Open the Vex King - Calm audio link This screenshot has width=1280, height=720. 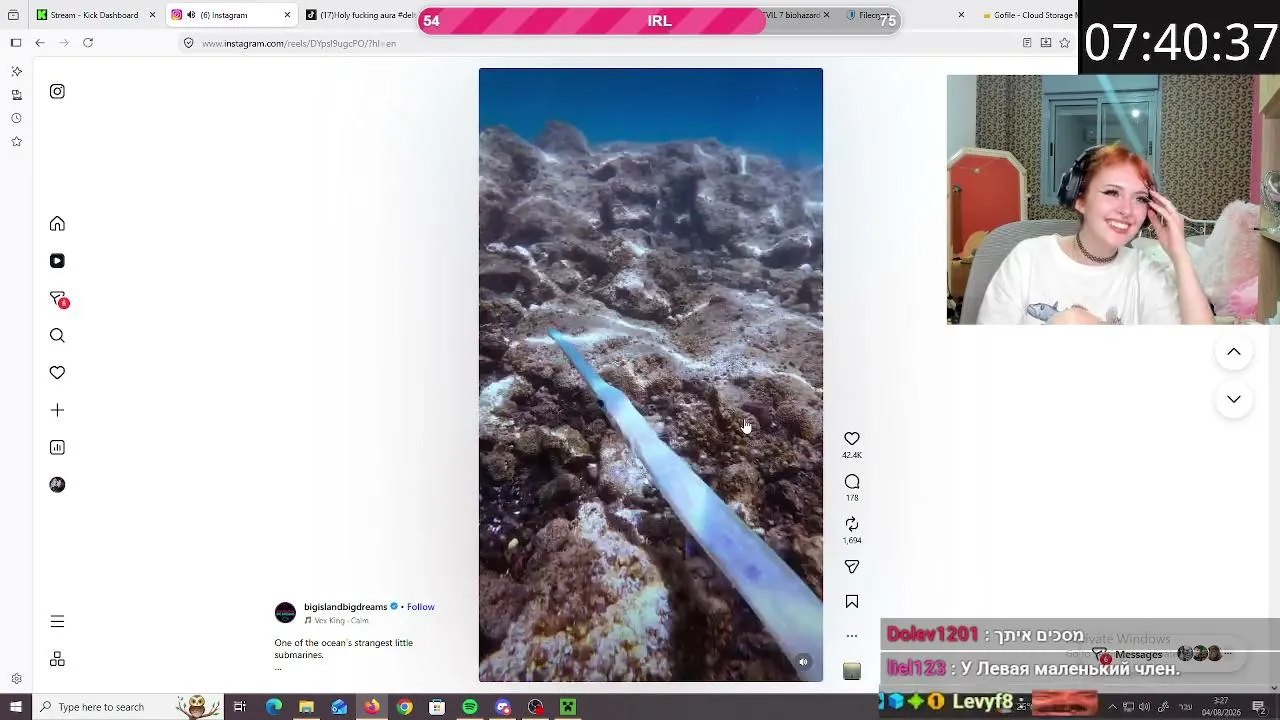[336, 621]
